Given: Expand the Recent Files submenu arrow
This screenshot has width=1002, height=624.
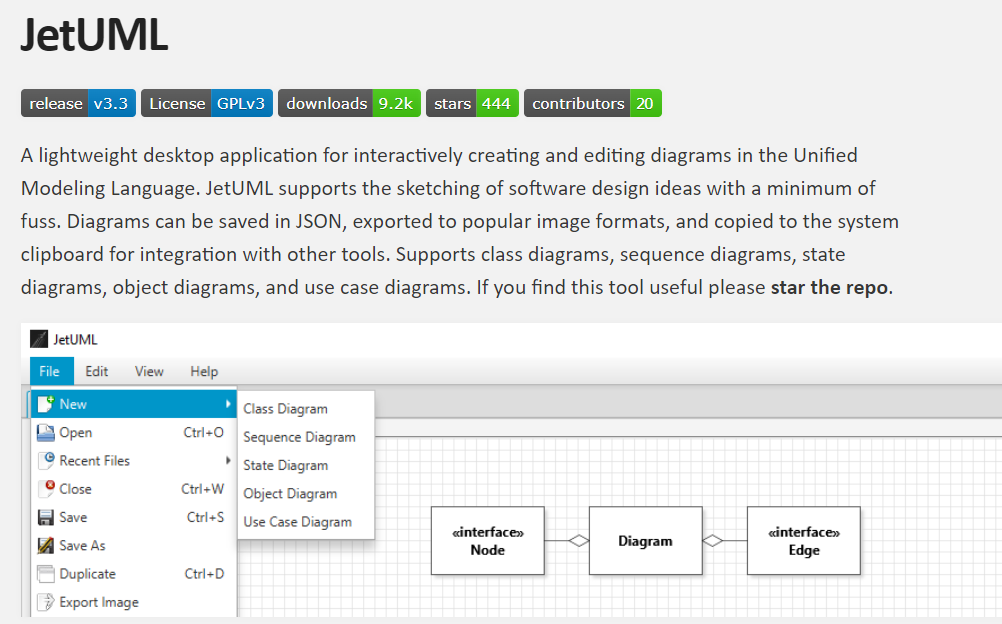Looking at the screenshot, I should click(228, 460).
